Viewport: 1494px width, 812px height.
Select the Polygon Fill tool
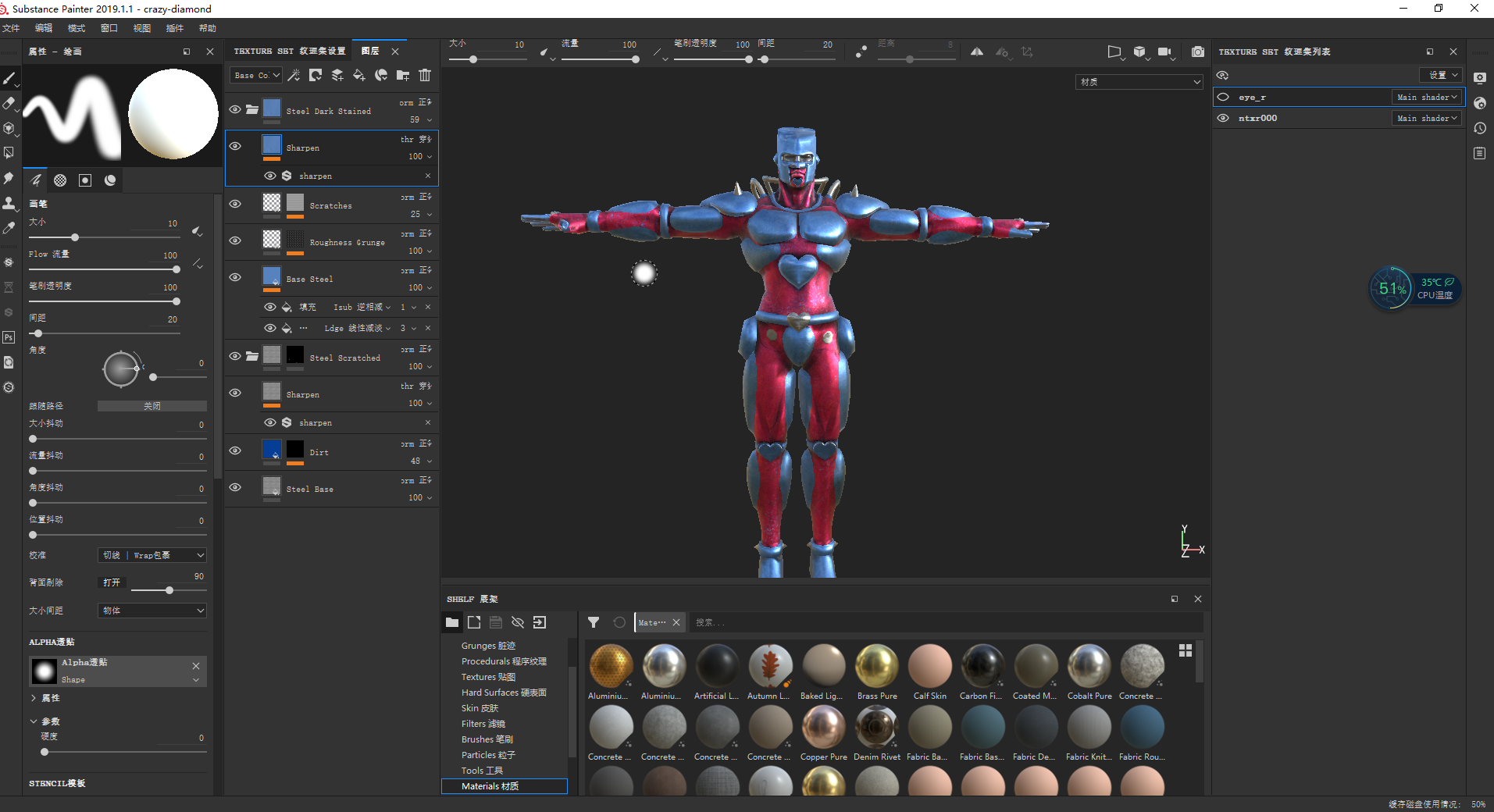click(x=9, y=153)
